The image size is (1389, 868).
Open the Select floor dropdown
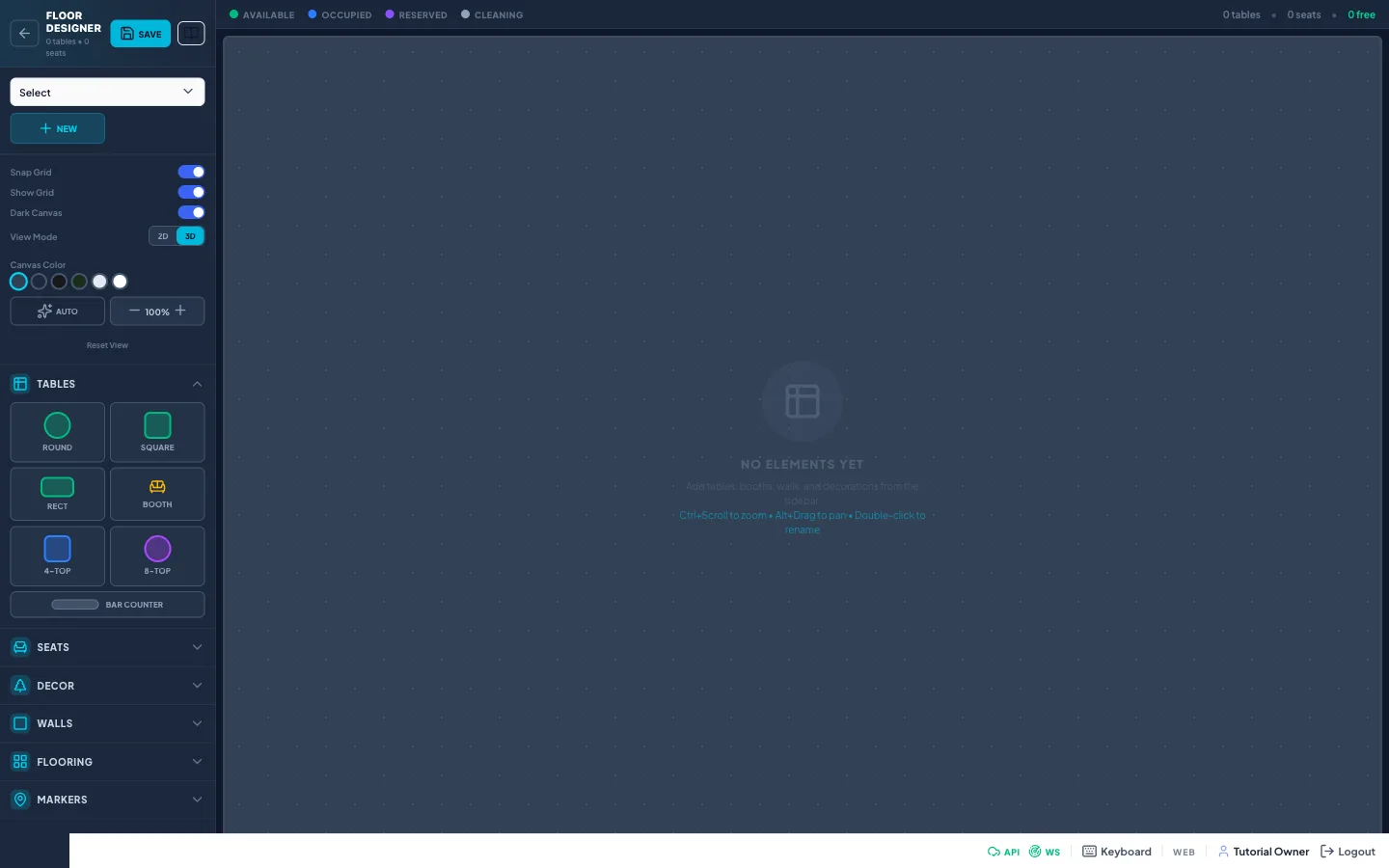107,92
